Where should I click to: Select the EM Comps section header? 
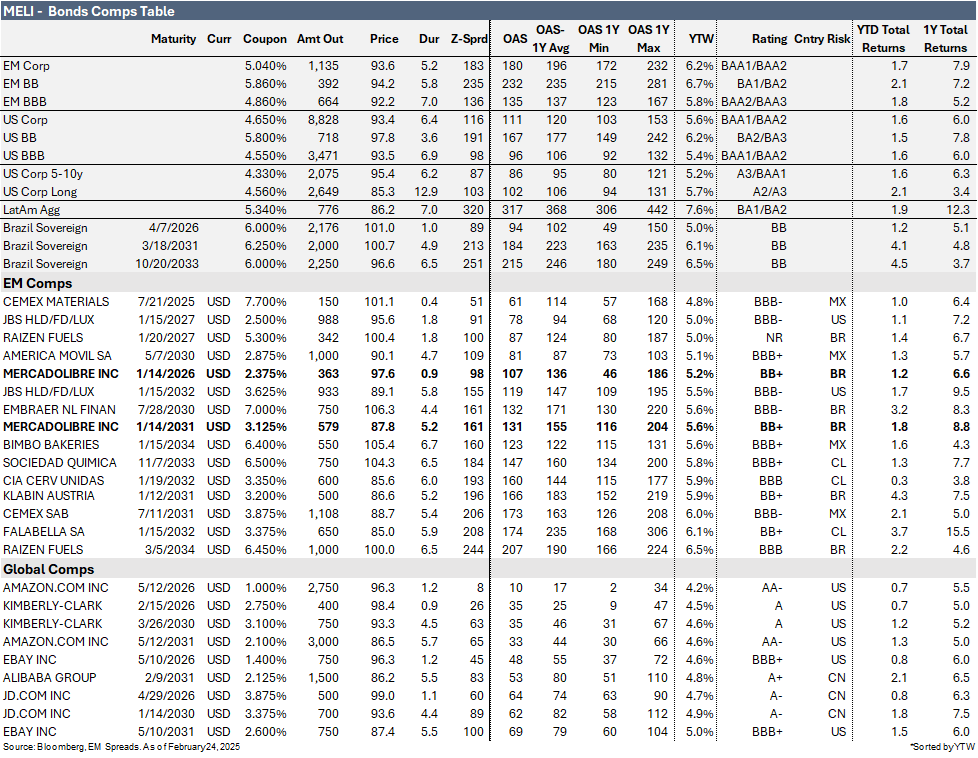[x=37, y=283]
